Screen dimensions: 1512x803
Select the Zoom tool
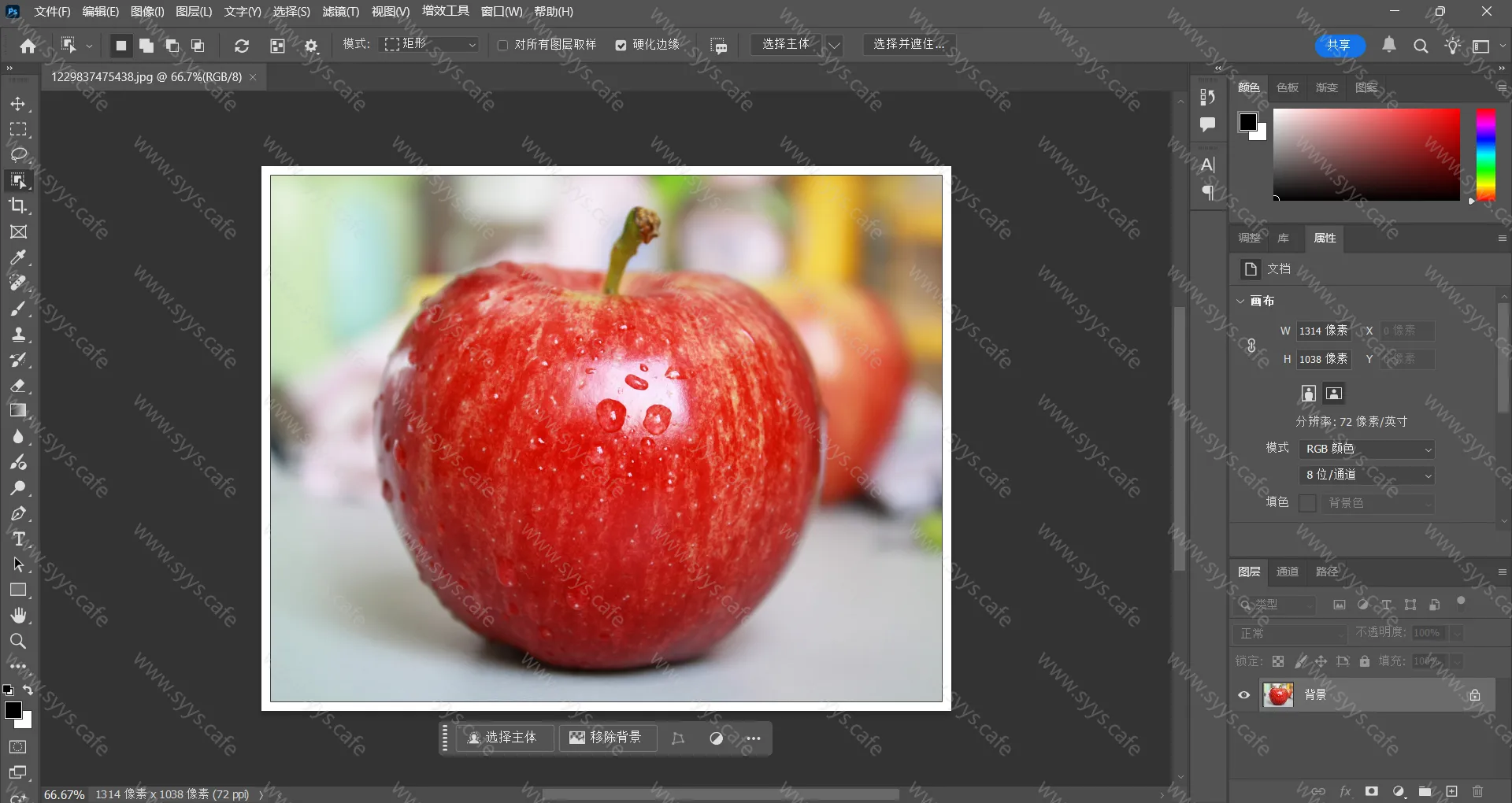(x=18, y=641)
